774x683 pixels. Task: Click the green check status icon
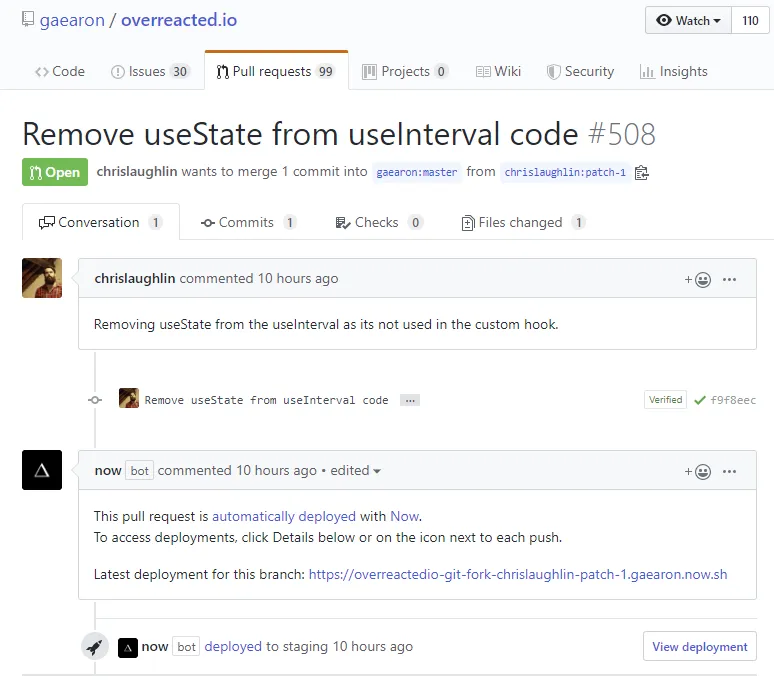(x=699, y=400)
